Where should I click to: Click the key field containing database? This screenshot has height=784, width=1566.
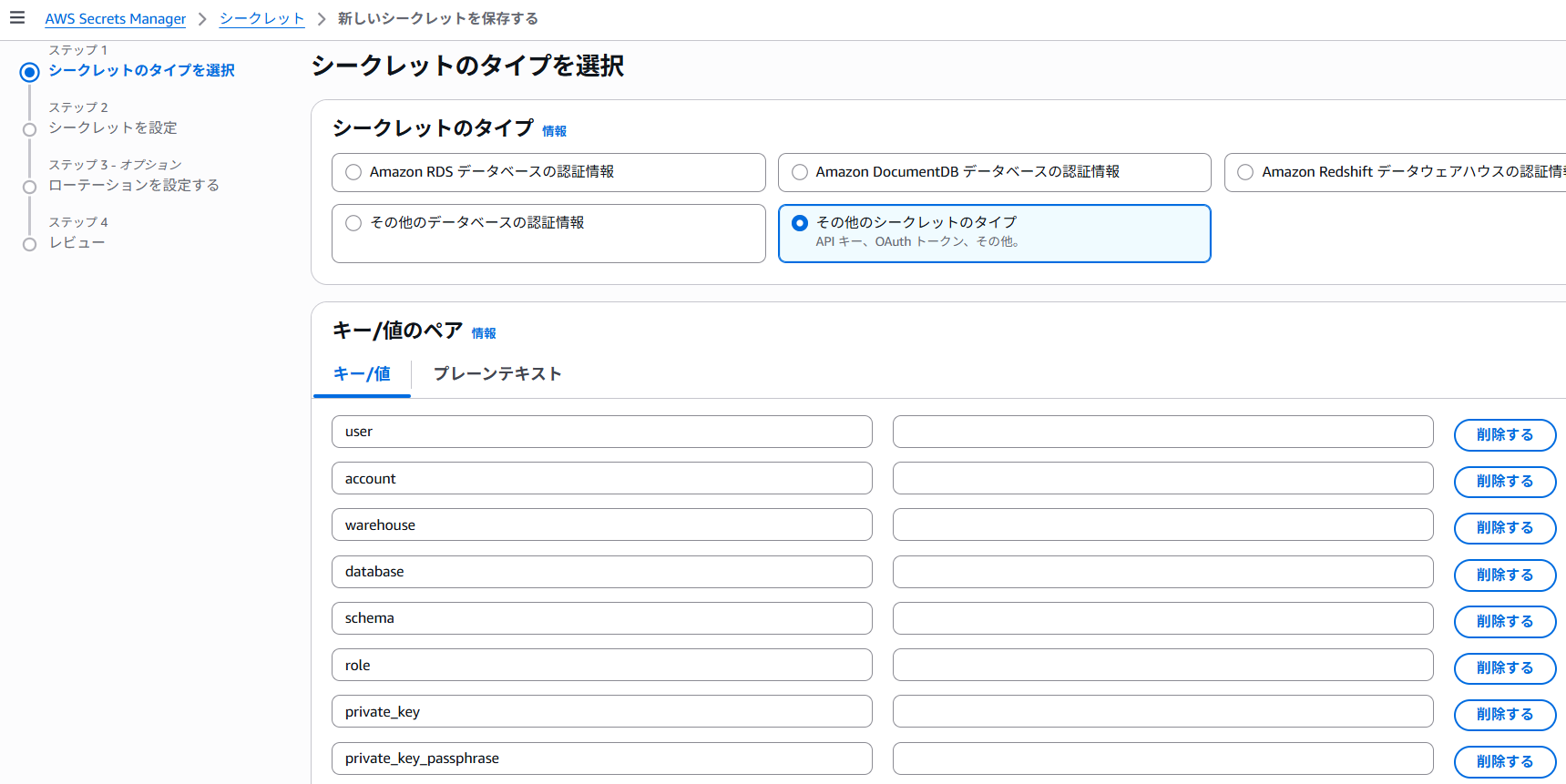602,572
